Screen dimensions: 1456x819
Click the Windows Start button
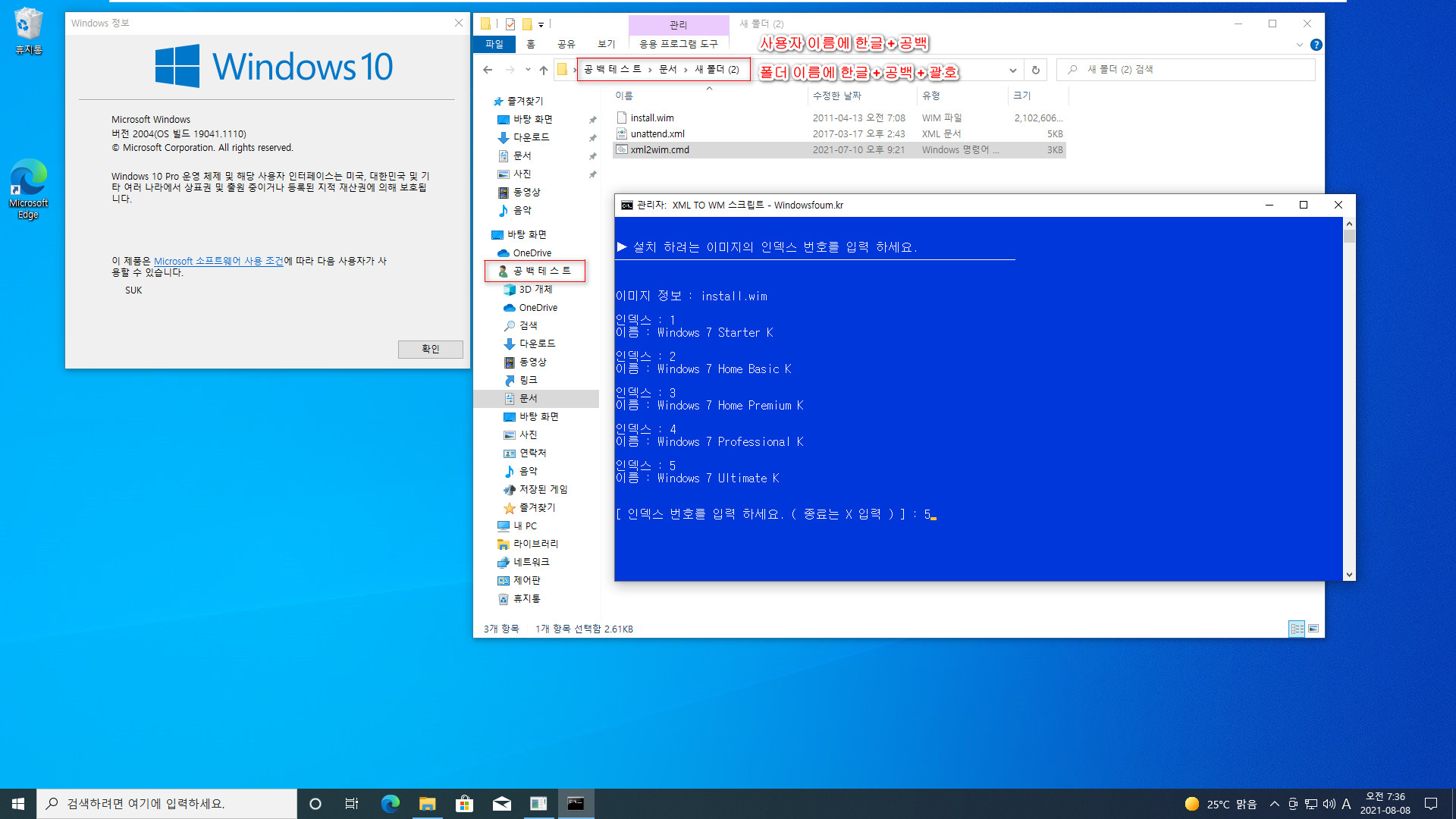(x=18, y=804)
